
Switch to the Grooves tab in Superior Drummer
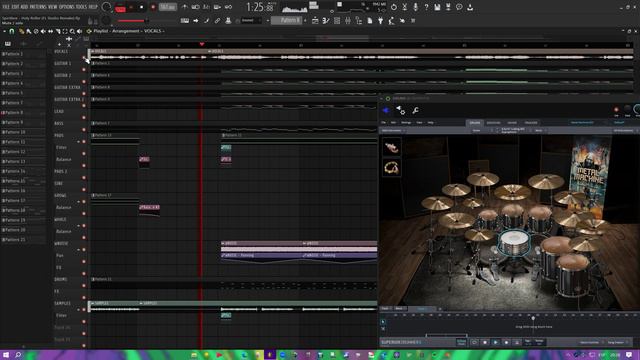(493, 122)
